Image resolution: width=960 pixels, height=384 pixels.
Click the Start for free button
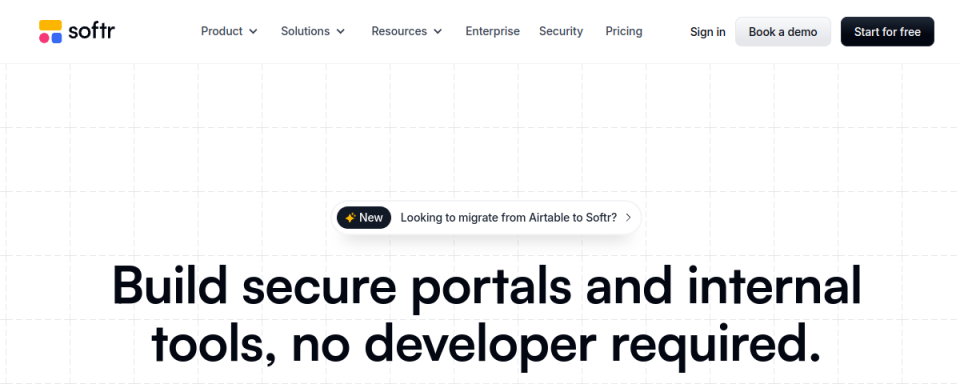(x=887, y=32)
